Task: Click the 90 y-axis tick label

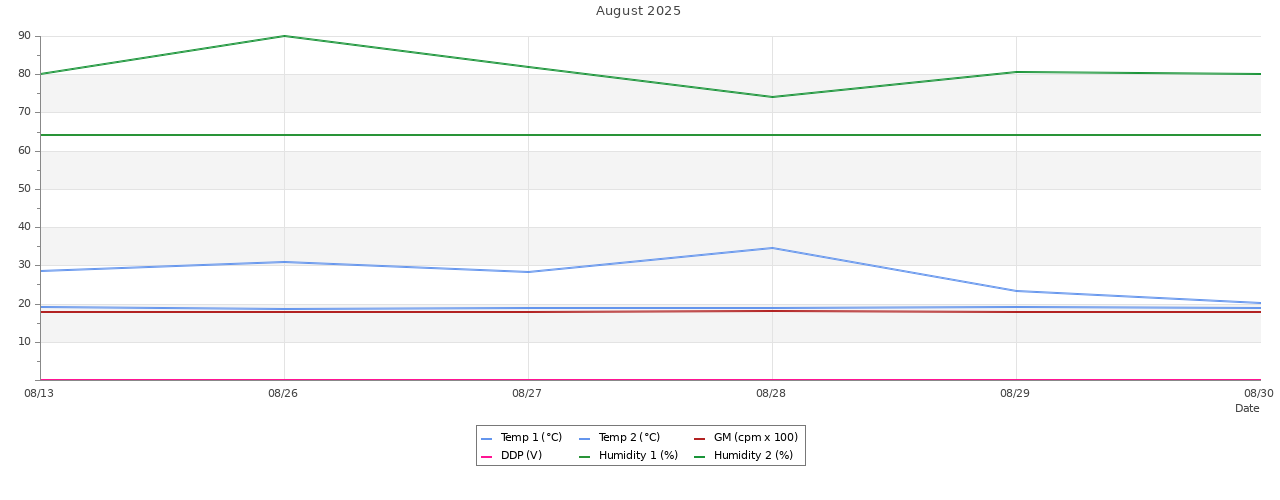Action: point(24,36)
